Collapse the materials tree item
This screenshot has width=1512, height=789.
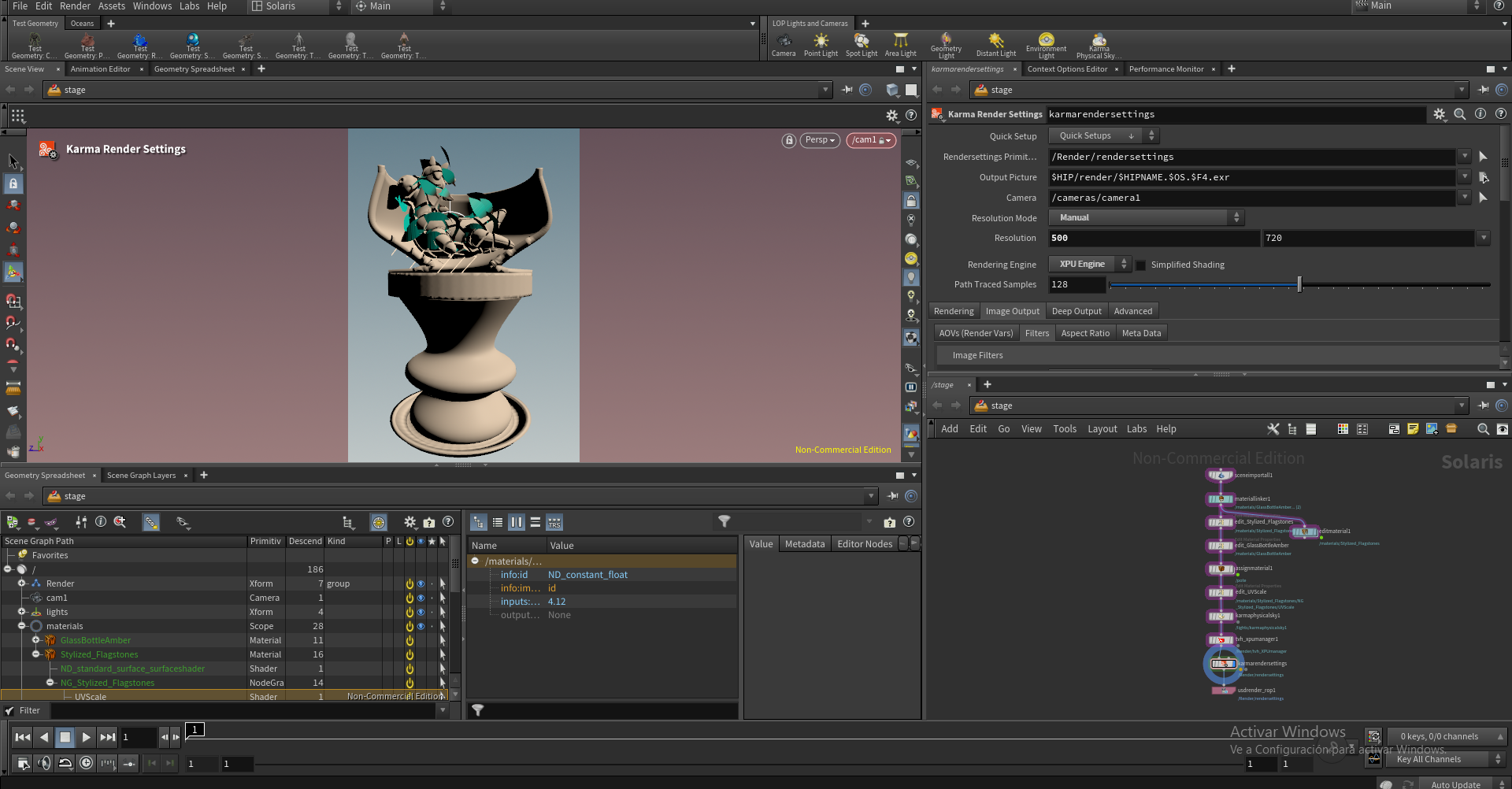coord(22,626)
